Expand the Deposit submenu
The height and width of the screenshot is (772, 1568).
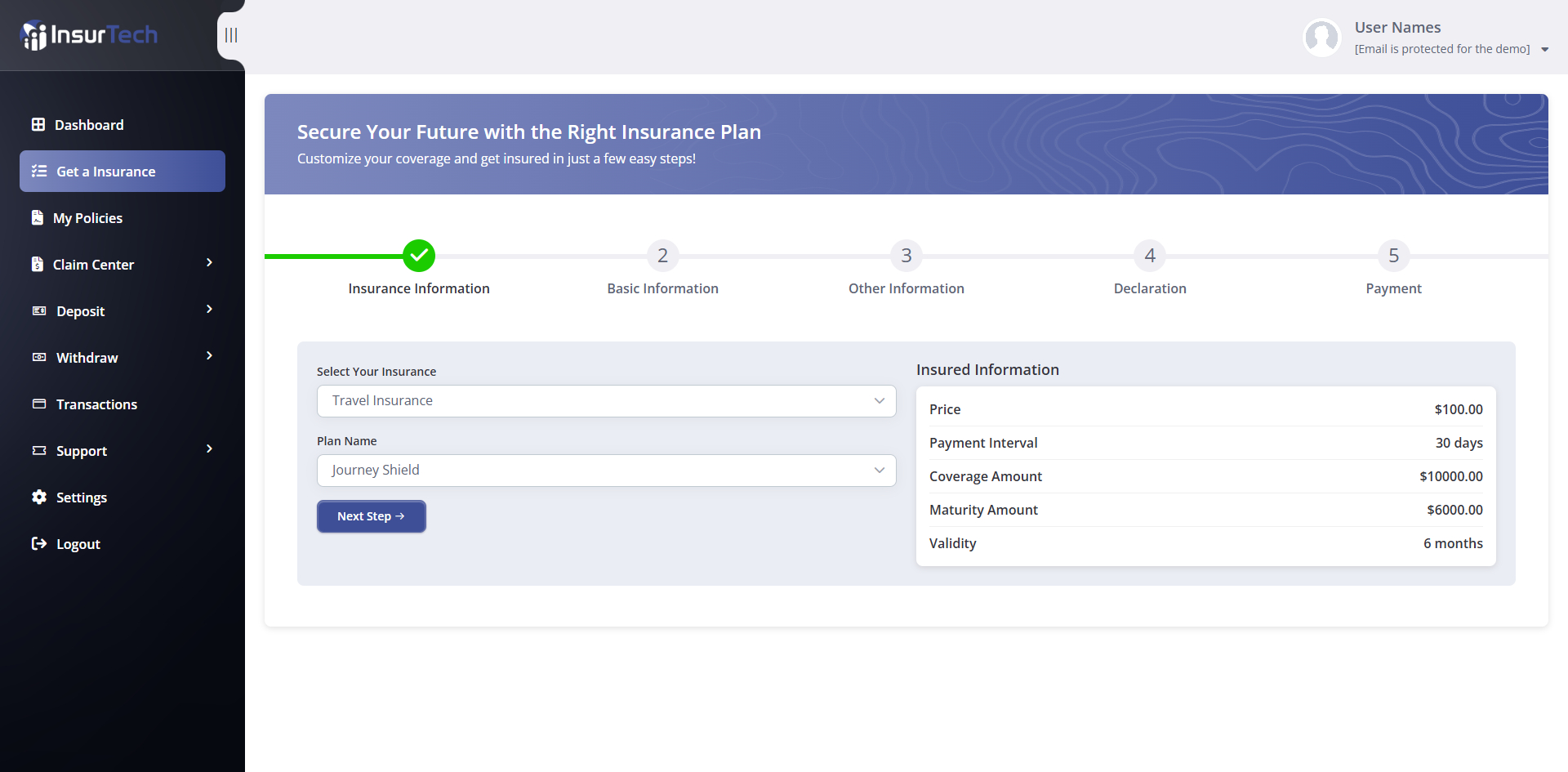[x=209, y=310]
